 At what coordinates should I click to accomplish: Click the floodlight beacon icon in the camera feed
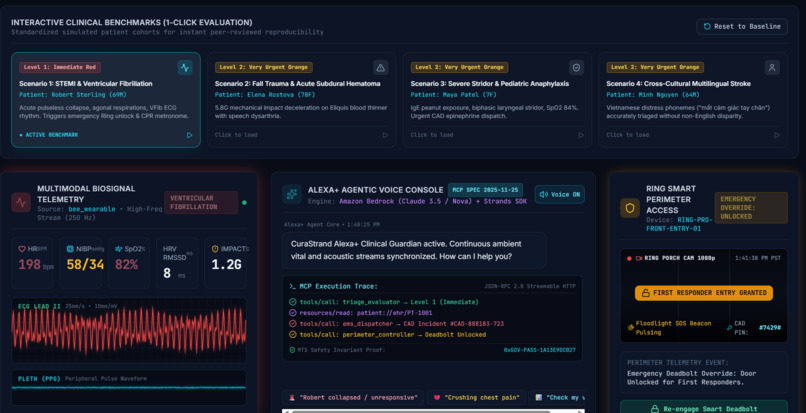(x=630, y=327)
